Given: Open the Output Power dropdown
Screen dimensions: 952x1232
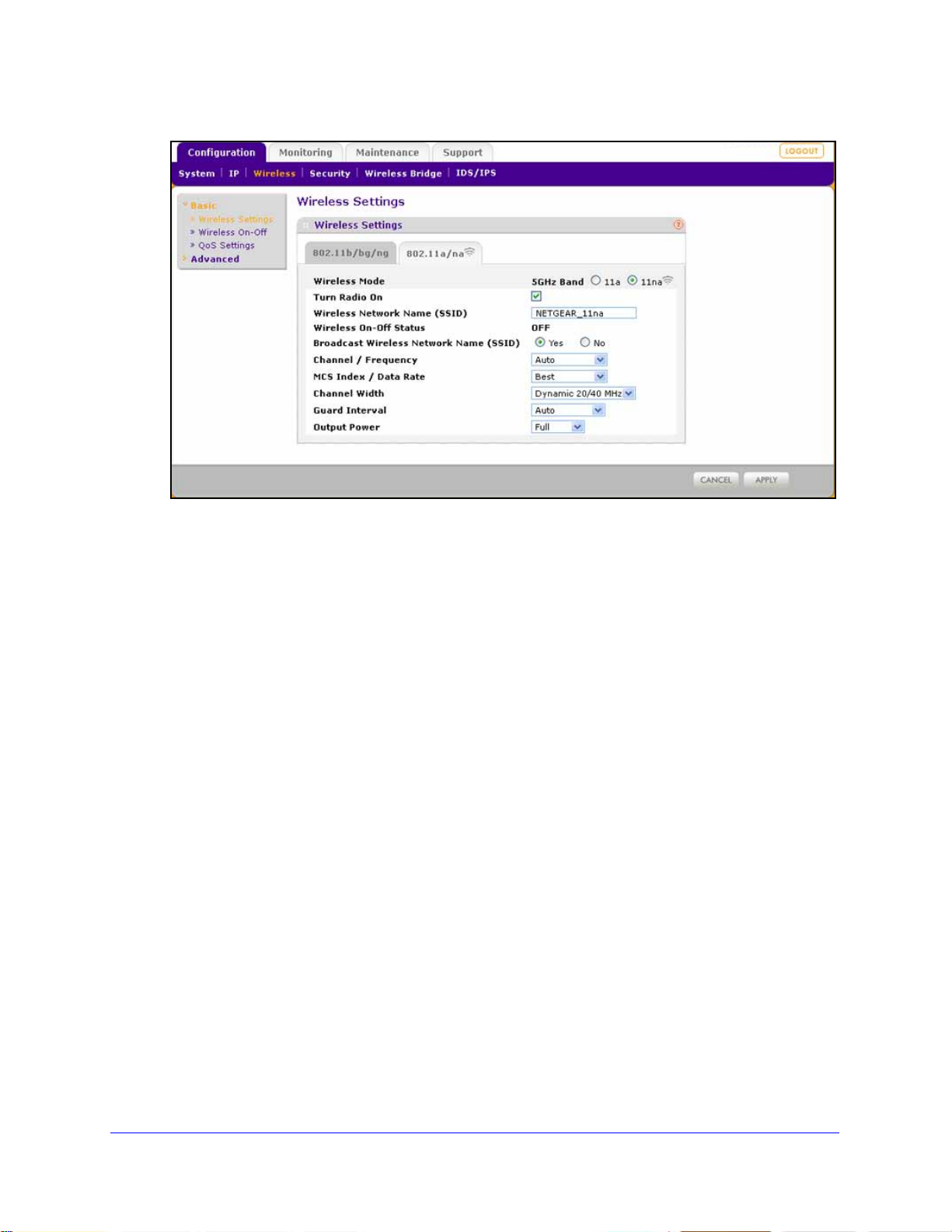Looking at the screenshot, I should coord(558,427).
